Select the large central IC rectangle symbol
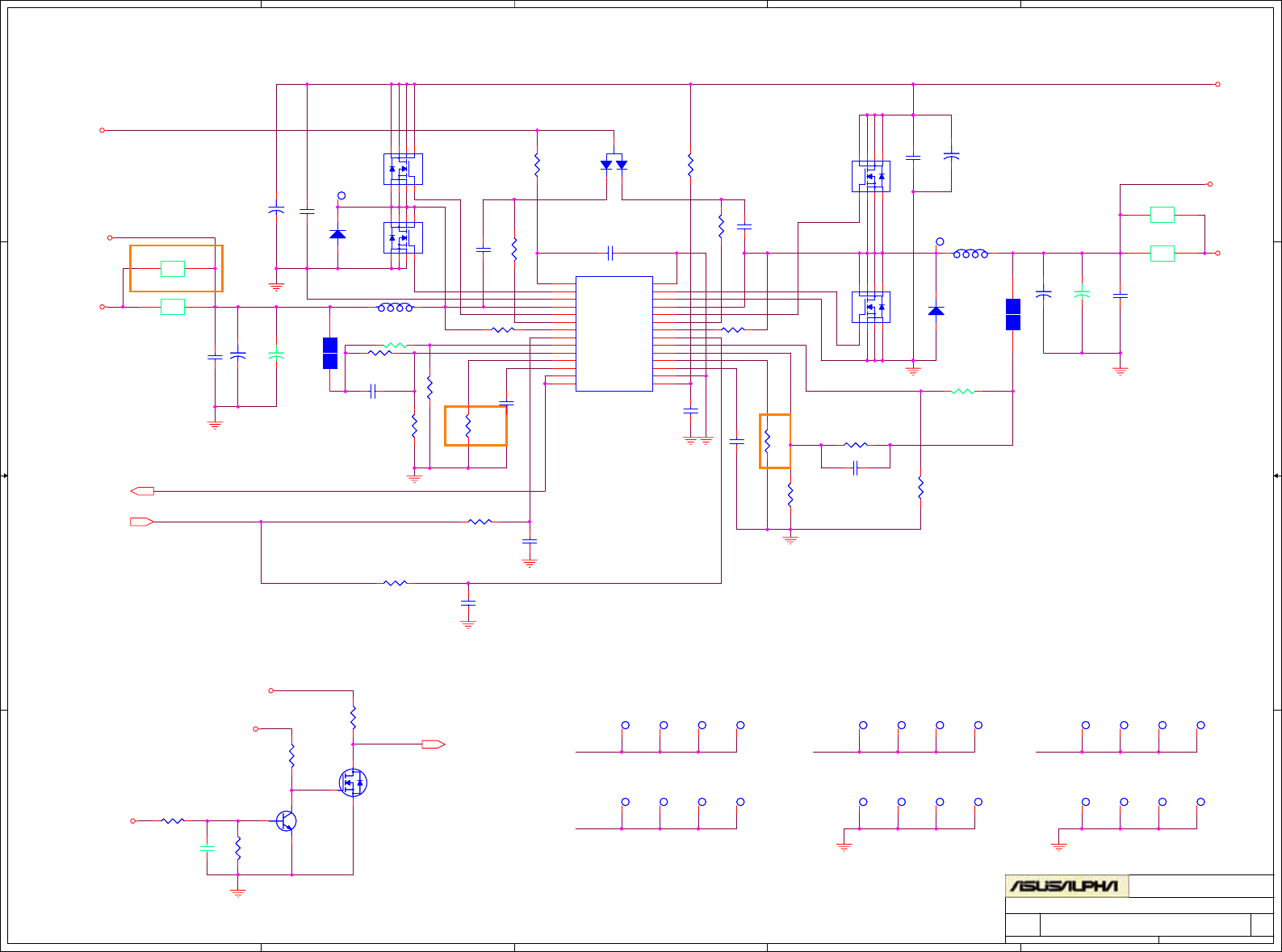The width and height of the screenshot is (1282, 952). [x=614, y=333]
